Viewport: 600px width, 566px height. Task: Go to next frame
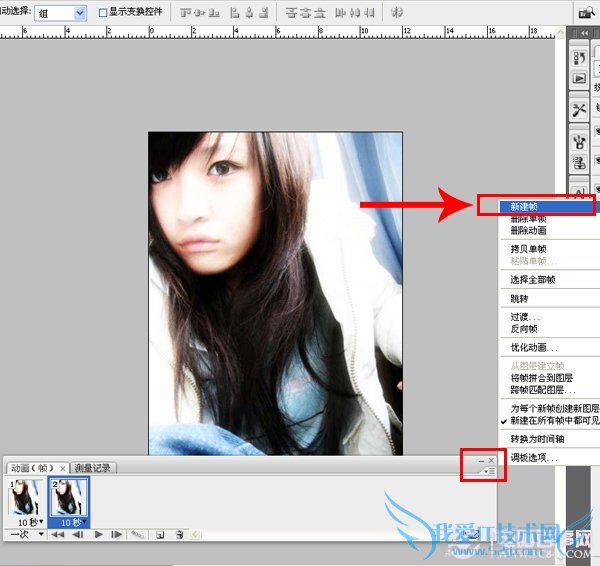pyautogui.click(x=116, y=535)
